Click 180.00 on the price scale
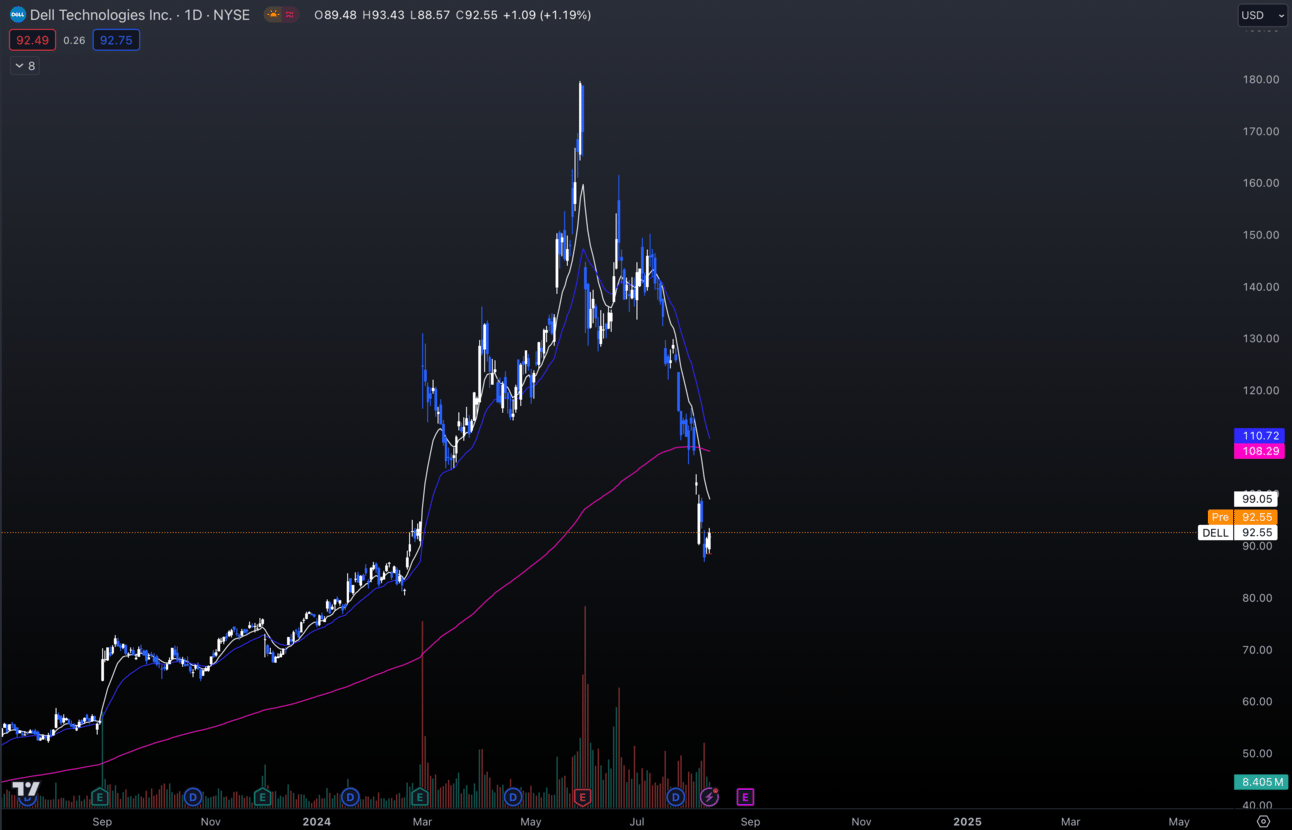 (x=1260, y=80)
